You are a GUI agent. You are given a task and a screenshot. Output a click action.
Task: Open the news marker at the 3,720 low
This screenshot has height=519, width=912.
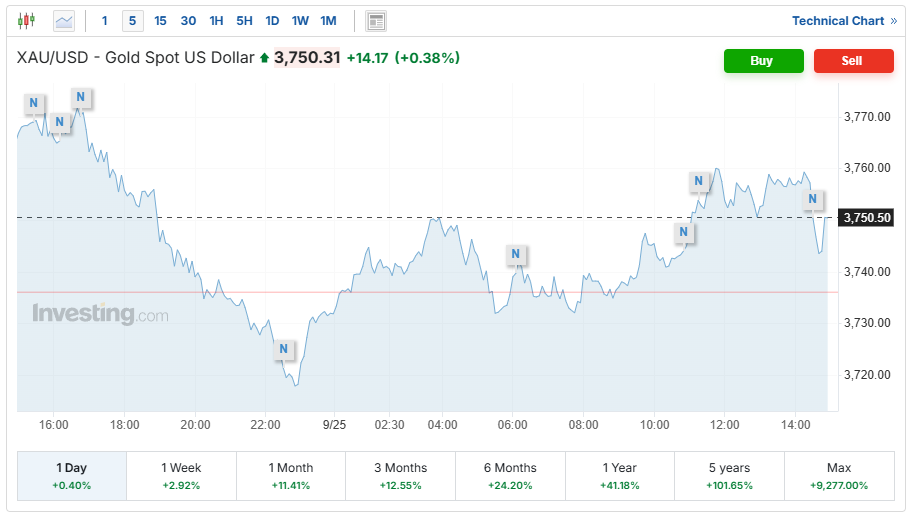click(284, 349)
